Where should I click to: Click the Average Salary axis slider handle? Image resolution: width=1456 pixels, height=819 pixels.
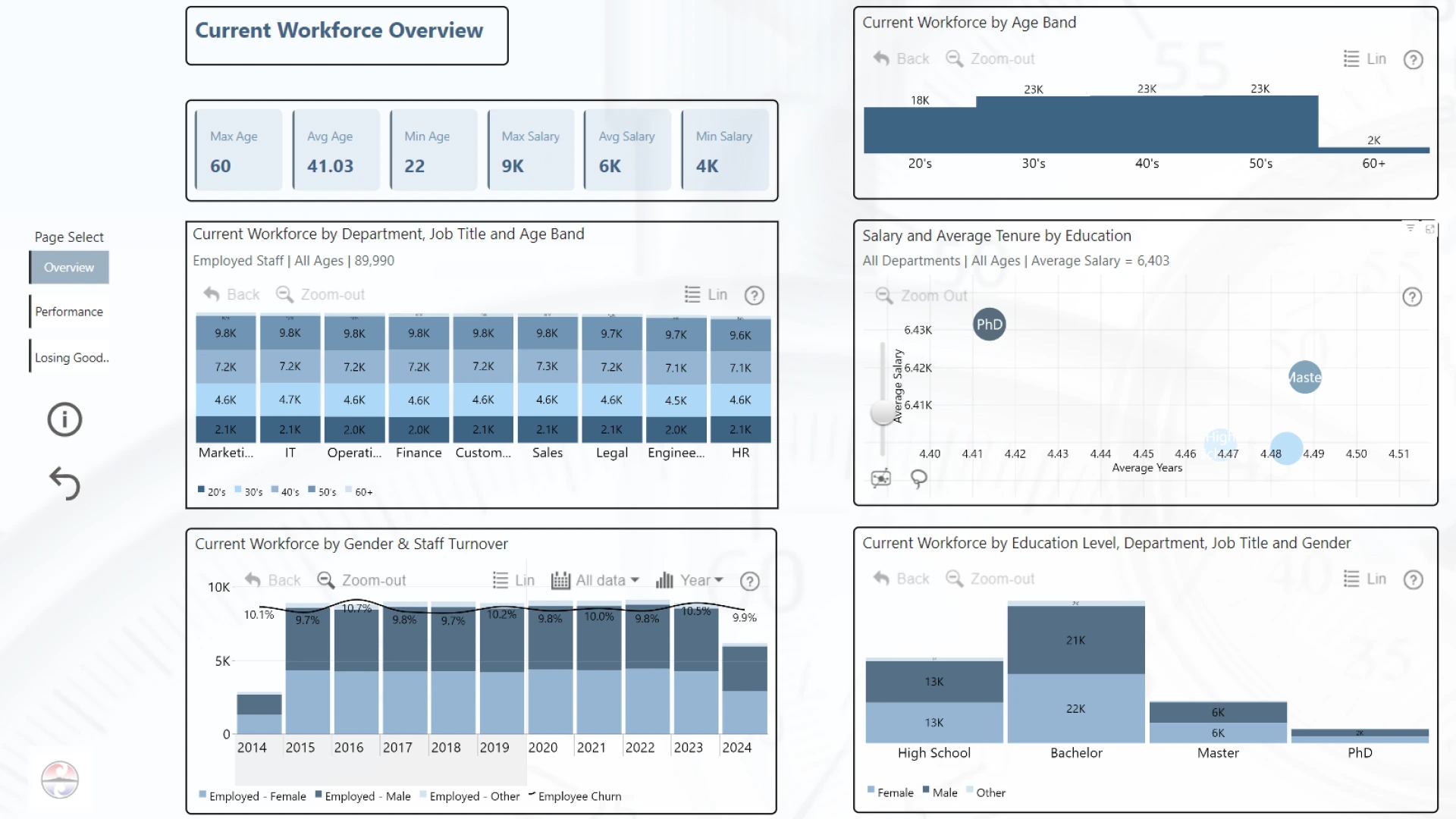coord(882,413)
